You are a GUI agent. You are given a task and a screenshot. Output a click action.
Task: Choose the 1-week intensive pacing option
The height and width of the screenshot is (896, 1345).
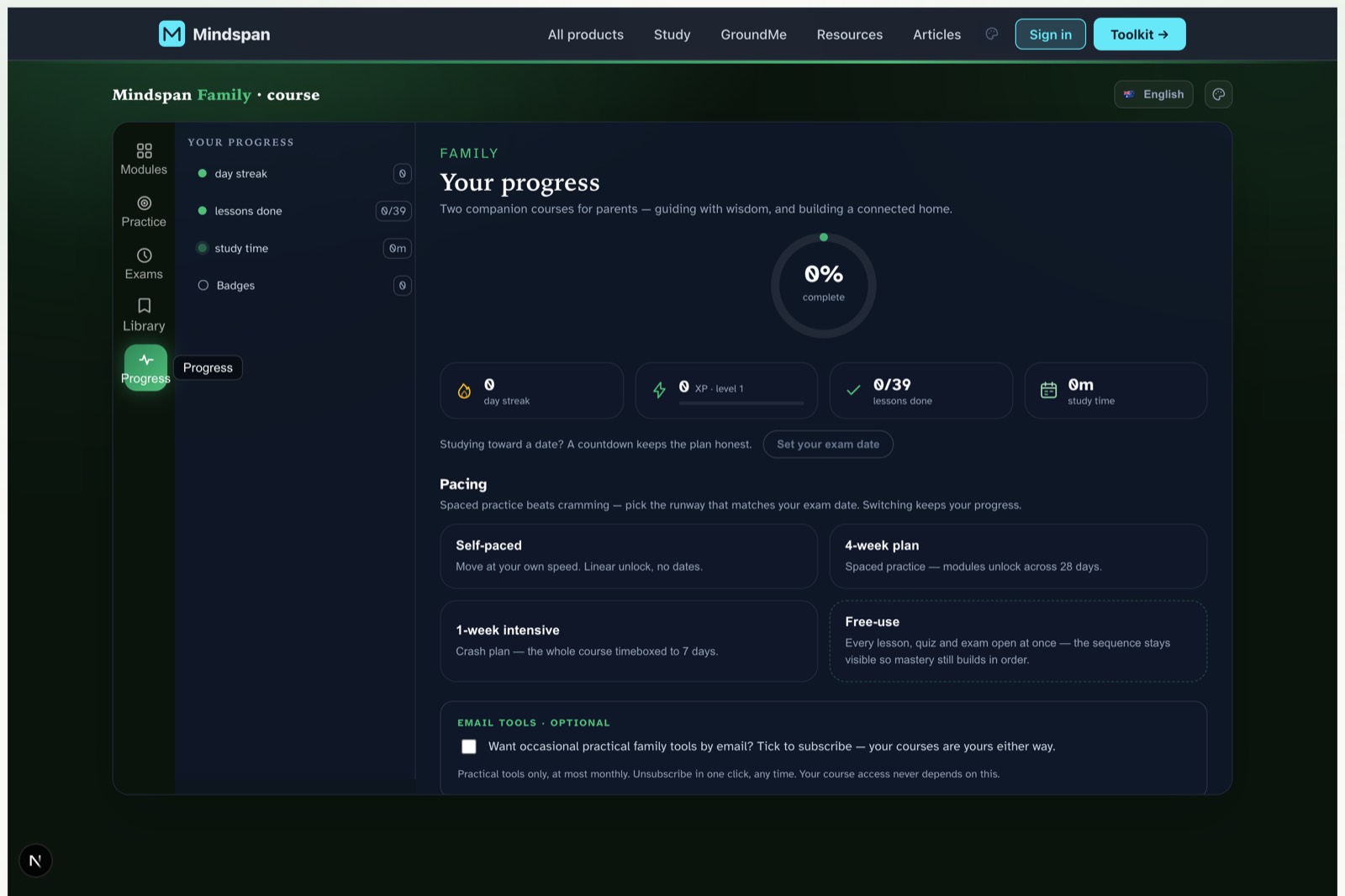(629, 640)
